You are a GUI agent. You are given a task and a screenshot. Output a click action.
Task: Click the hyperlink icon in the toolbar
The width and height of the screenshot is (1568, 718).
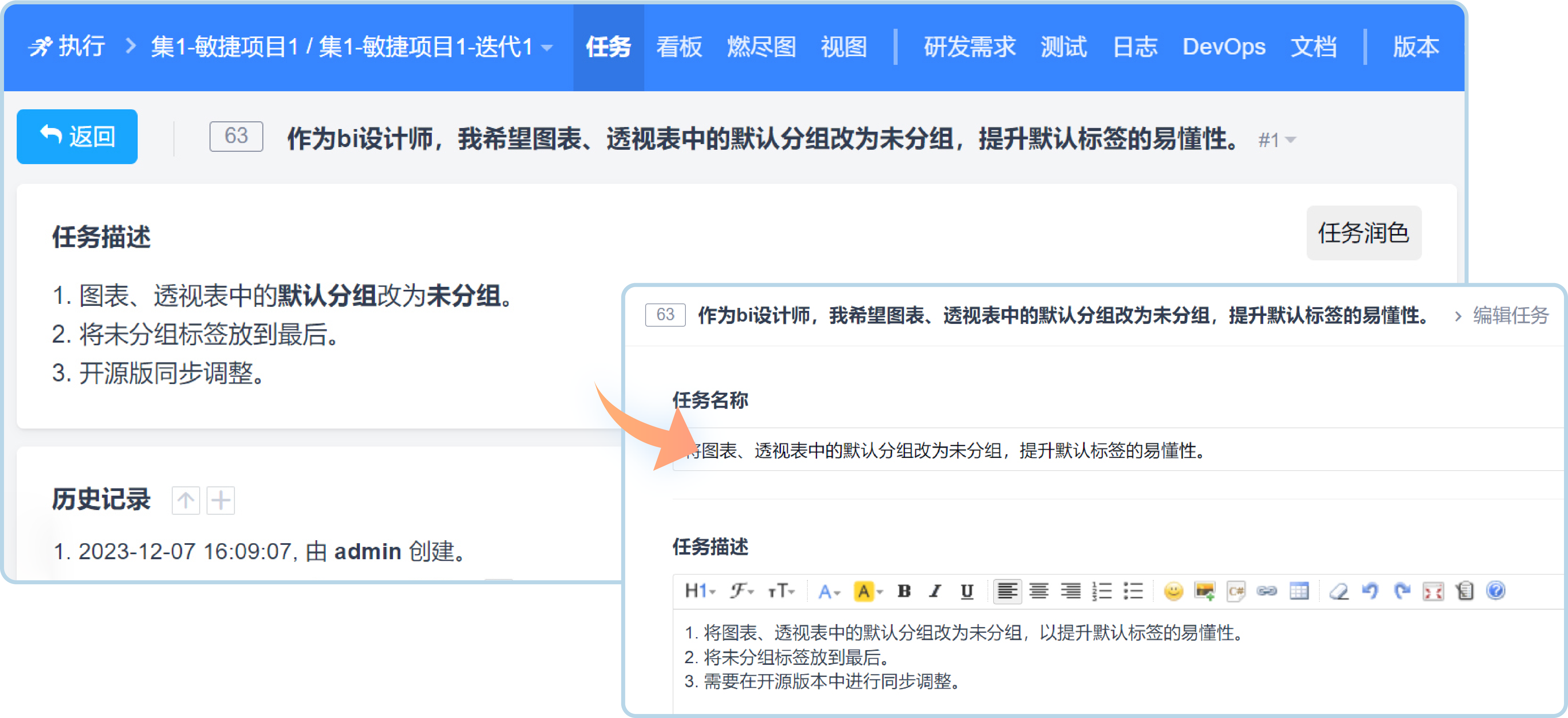1267,591
